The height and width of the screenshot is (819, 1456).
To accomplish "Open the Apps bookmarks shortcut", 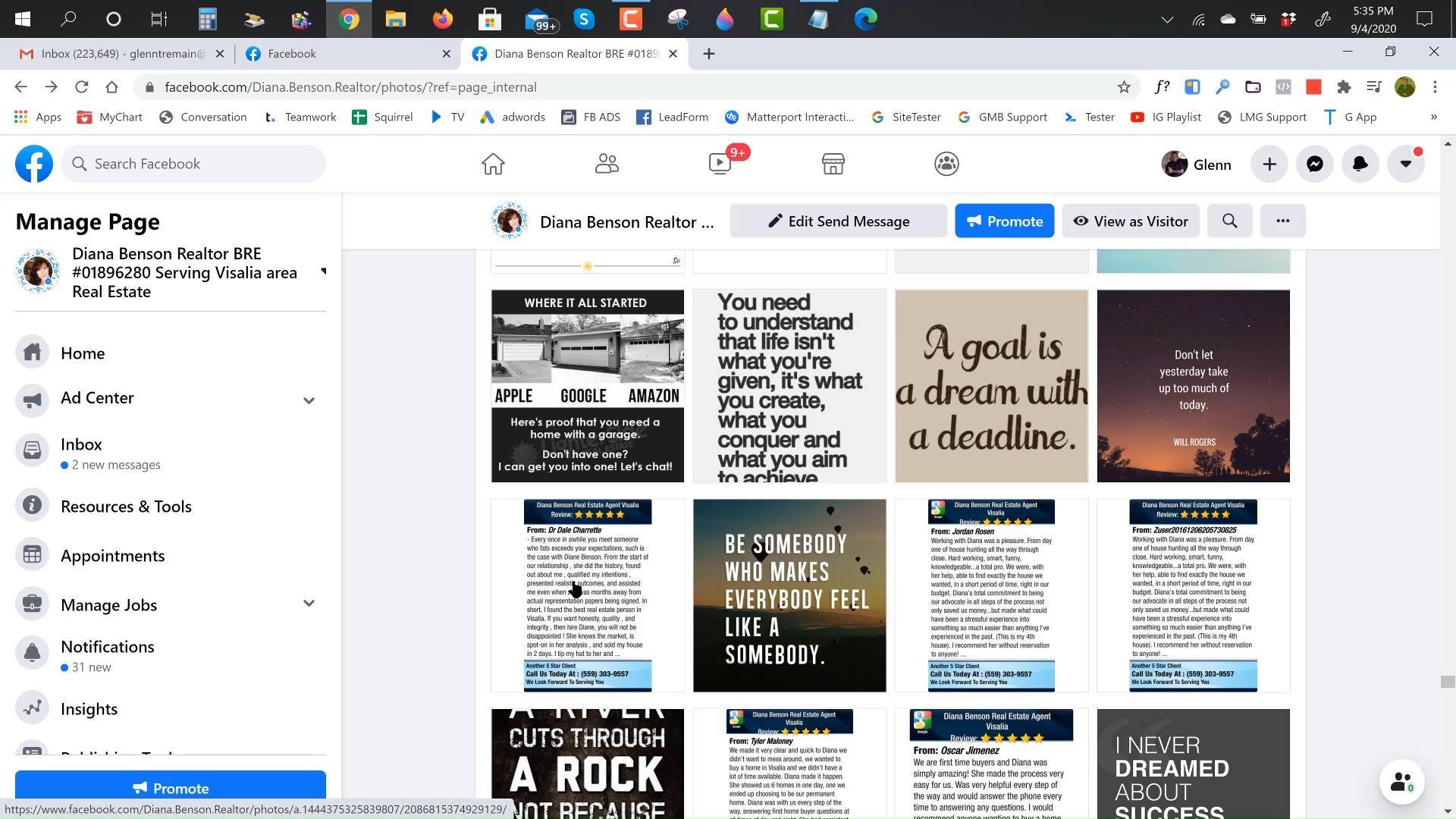I will [38, 118].
